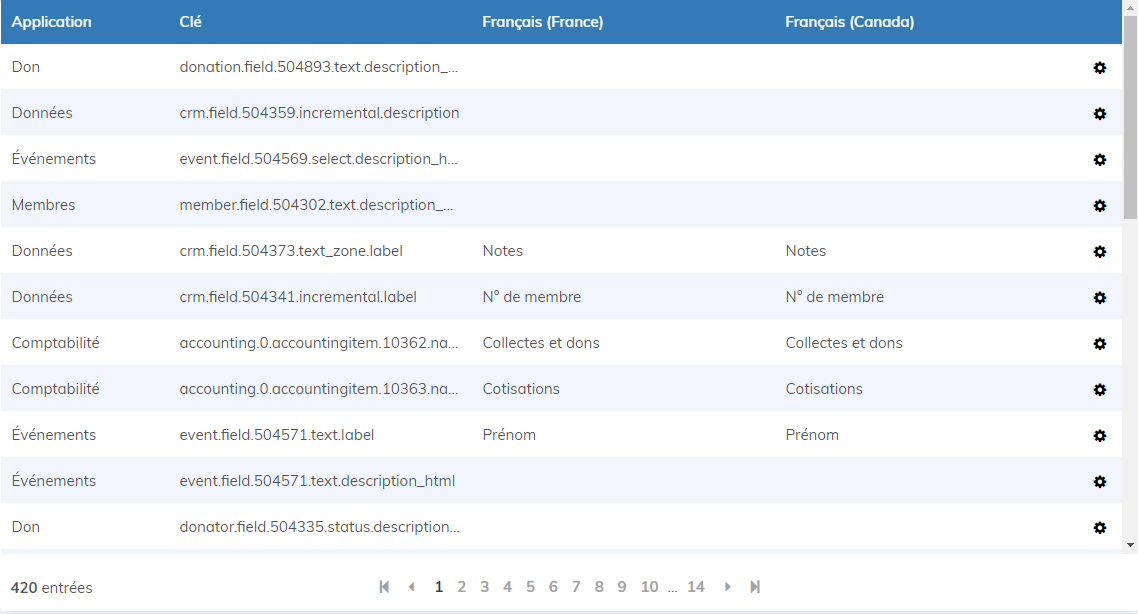Click gear icon in member.field.504302 row
Image resolution: width=1138 pixels, height=614 pixels.
coord(1099,206)
